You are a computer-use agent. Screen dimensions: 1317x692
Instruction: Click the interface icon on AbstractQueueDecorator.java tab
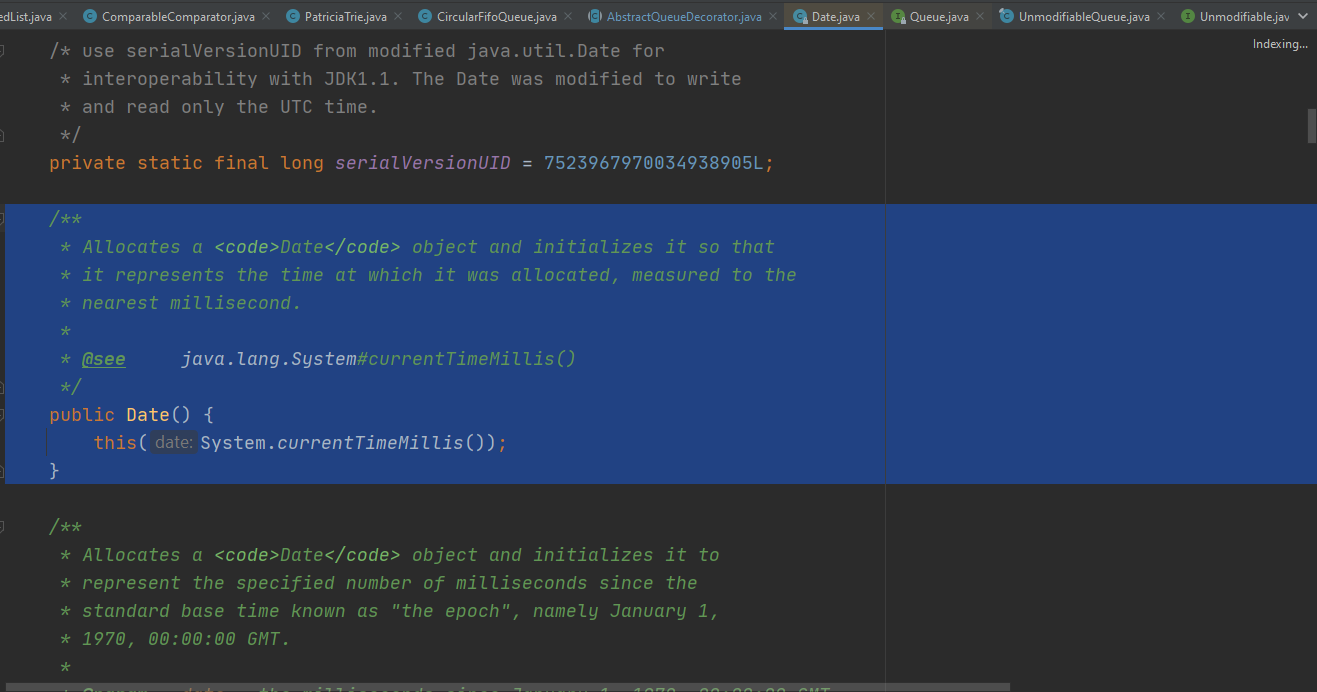(x=593, y=16)
